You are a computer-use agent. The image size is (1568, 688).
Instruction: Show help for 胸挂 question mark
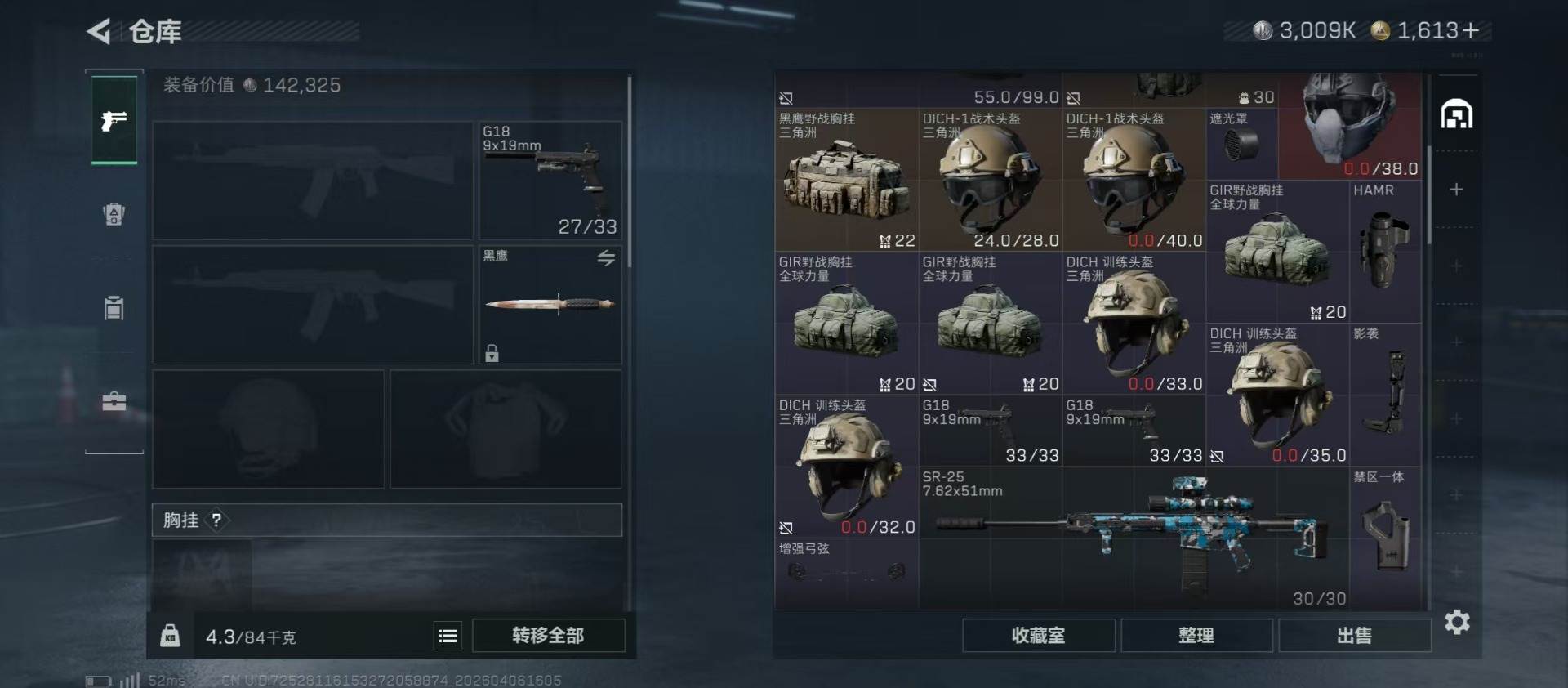(216, 520)
